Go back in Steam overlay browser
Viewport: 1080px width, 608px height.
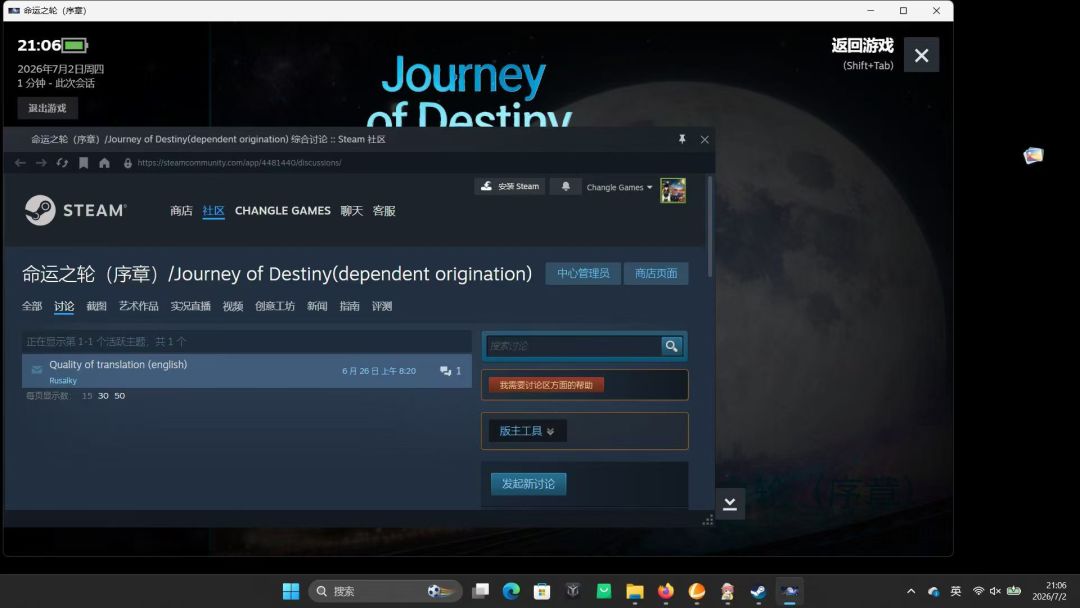[20, 163]
